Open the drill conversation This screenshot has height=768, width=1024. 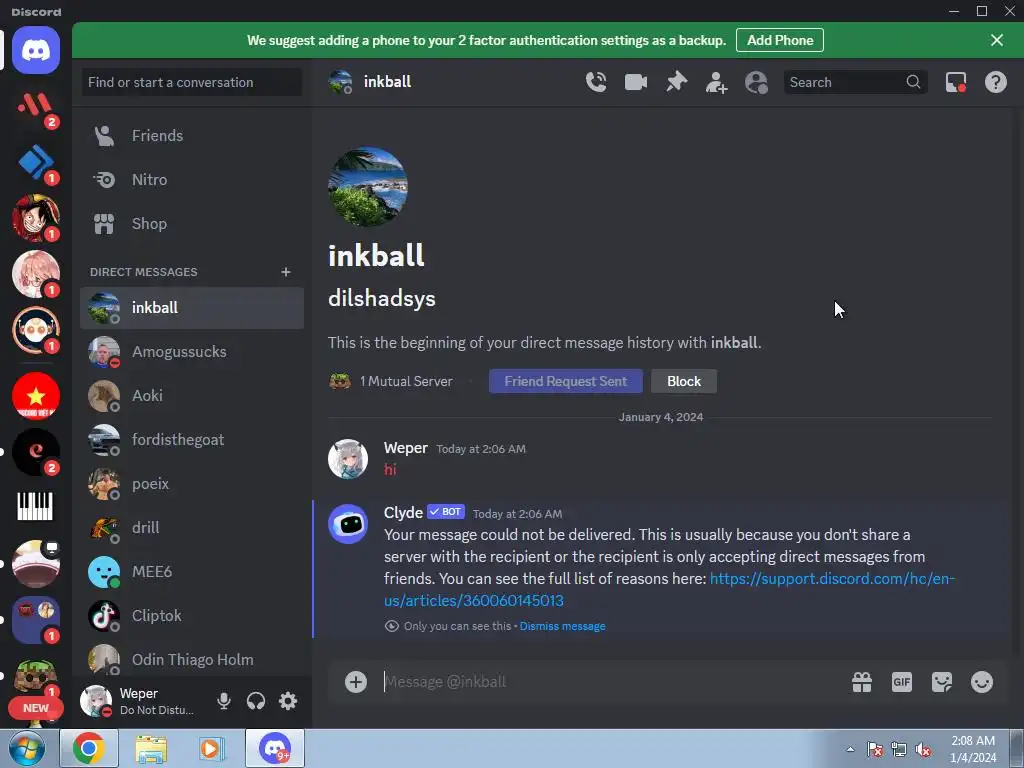tap(192, 528)
